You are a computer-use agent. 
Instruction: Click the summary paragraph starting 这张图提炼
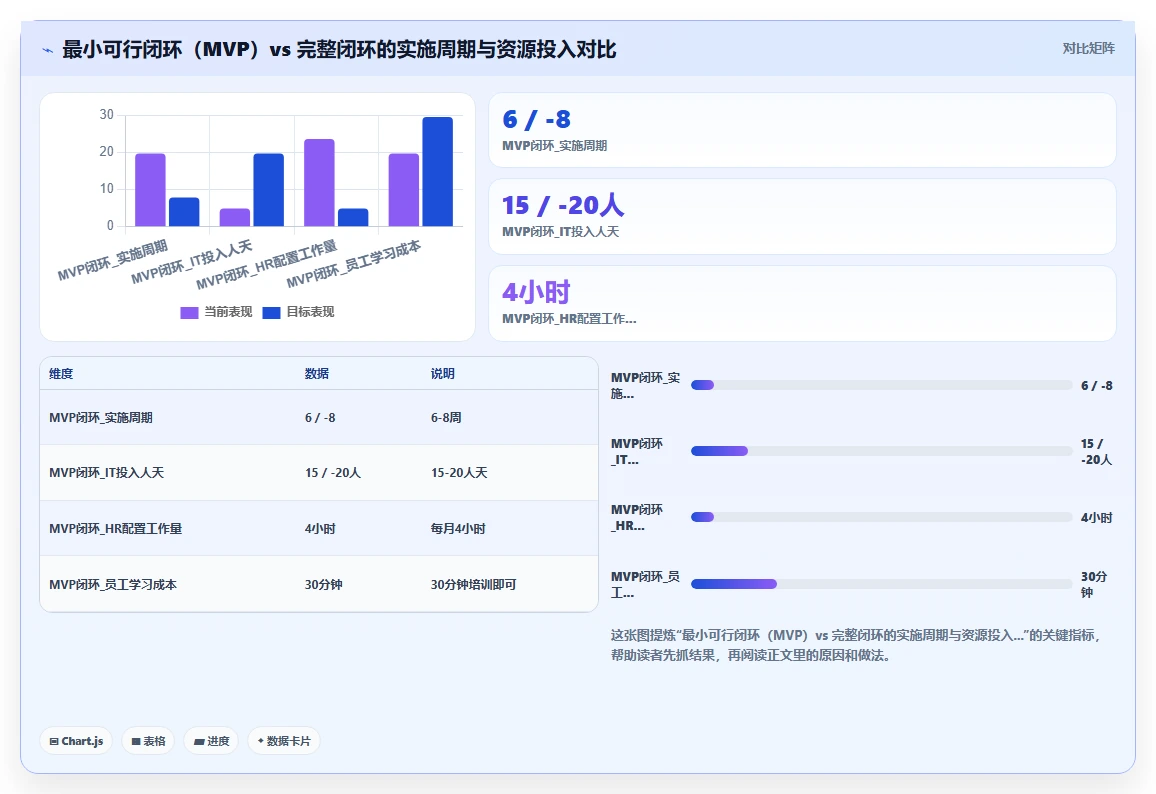click(x=855, y=645)
